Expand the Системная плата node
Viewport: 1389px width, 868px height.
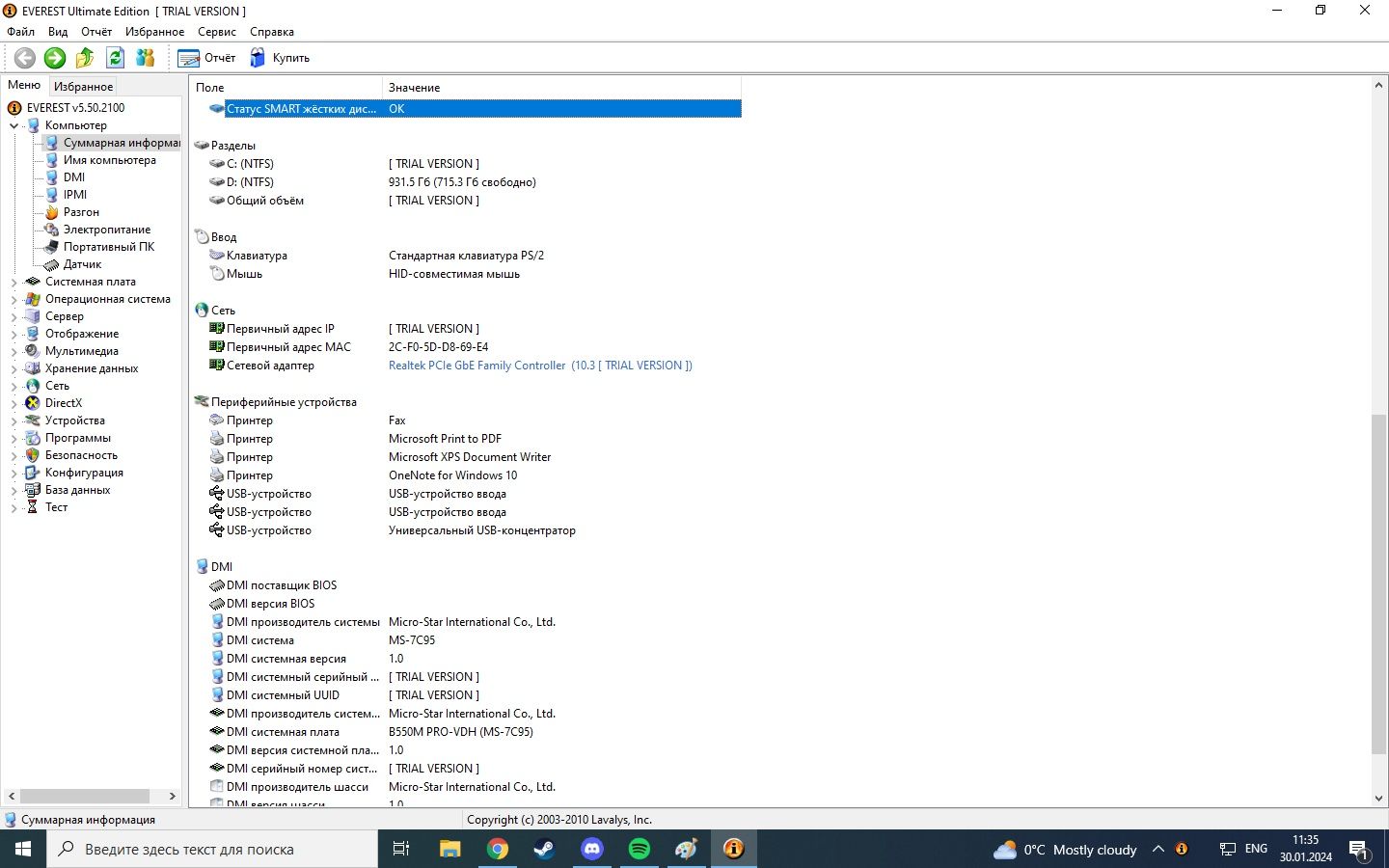coord(14,282)
